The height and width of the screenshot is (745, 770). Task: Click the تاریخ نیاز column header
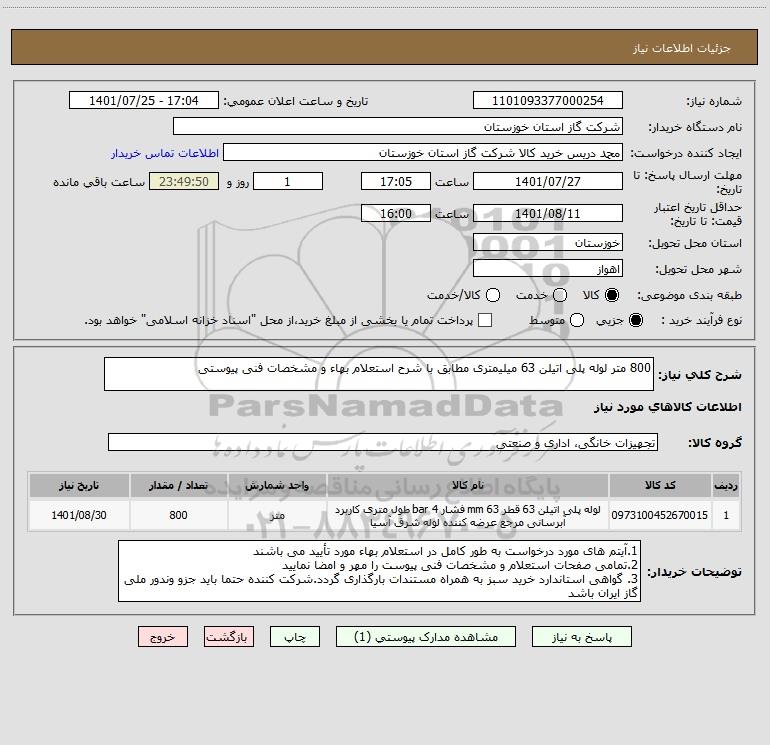click(x=79, y=485)
